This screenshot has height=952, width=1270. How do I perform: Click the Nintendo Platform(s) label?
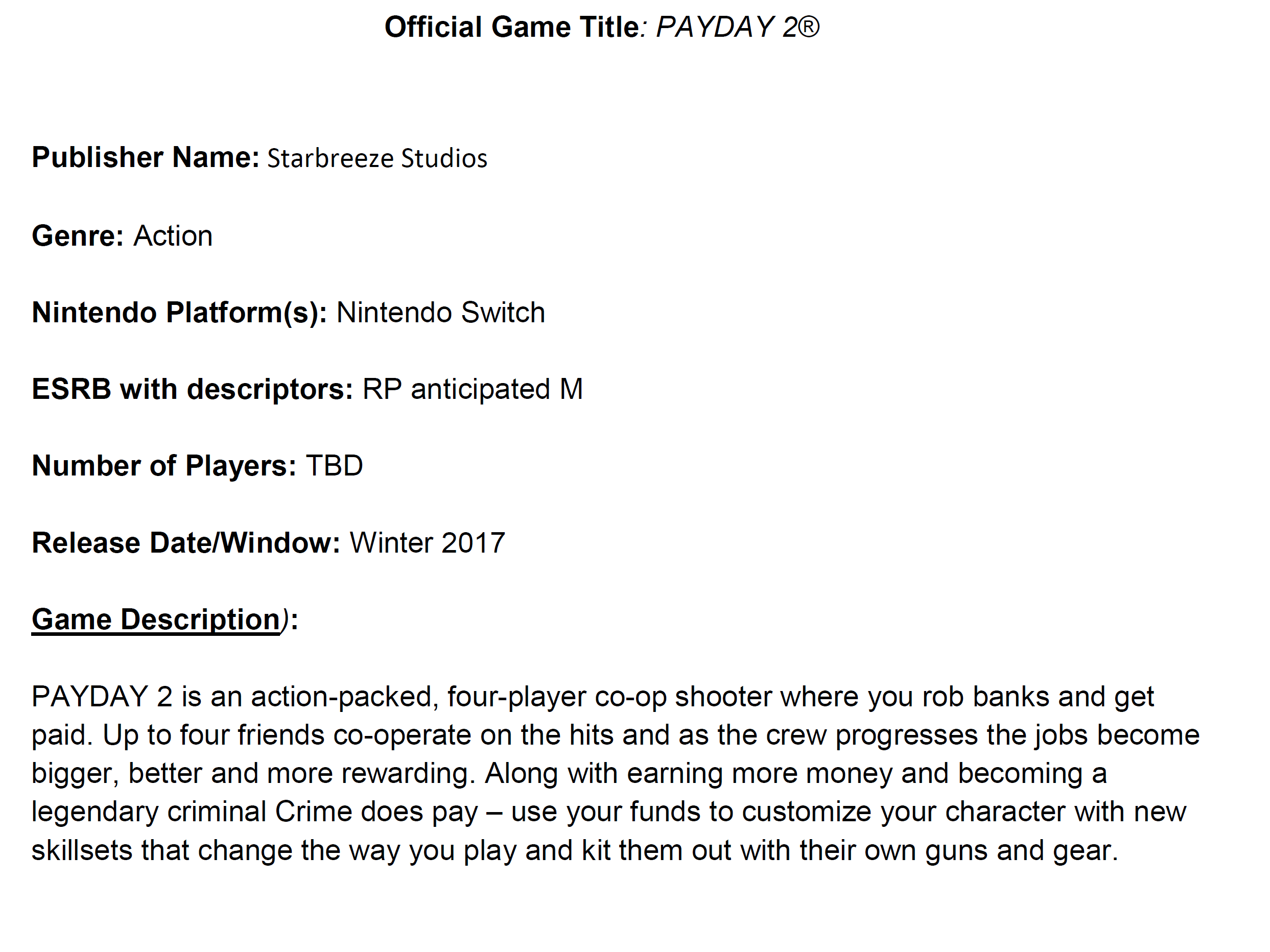(179, 313)
